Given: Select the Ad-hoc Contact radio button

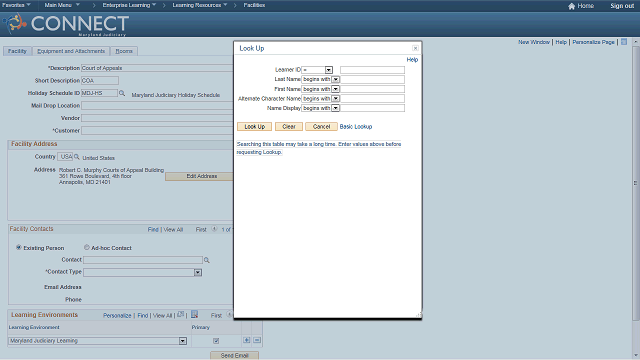Looking at the screenshot, I should click(x=87, y=247).
